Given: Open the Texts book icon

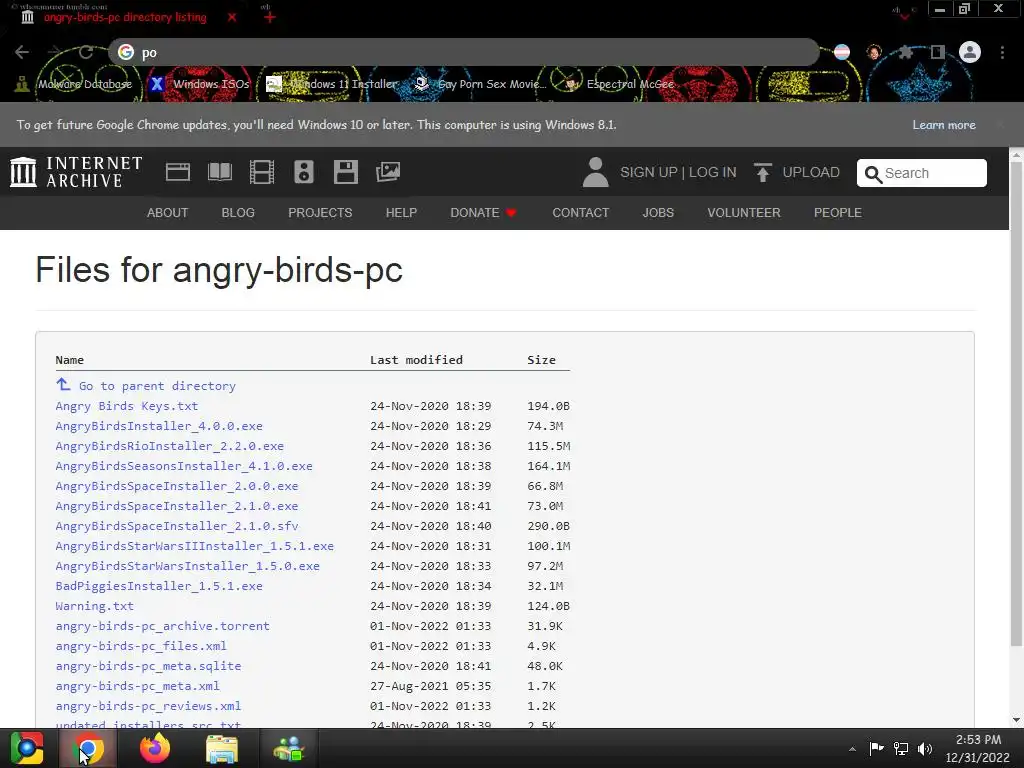Looking at the screenshot, I should click(x=219, y=172).
